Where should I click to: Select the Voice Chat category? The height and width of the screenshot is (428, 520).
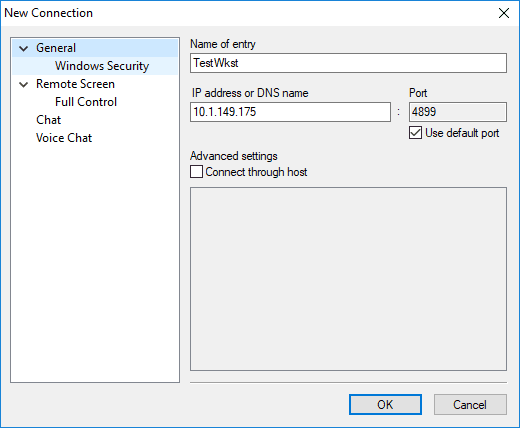pyautogui.click(x=64, y=138)
